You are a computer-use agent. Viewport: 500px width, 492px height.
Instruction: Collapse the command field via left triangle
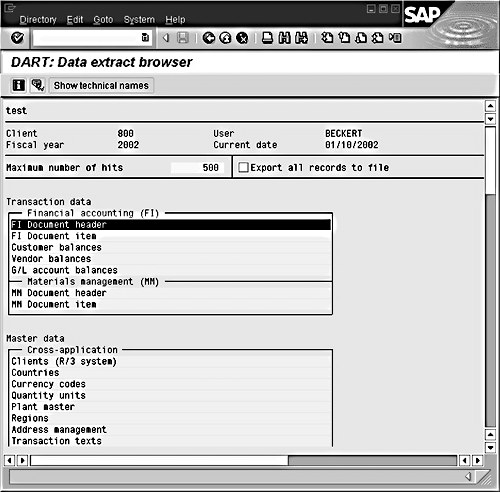click(166, 38)
